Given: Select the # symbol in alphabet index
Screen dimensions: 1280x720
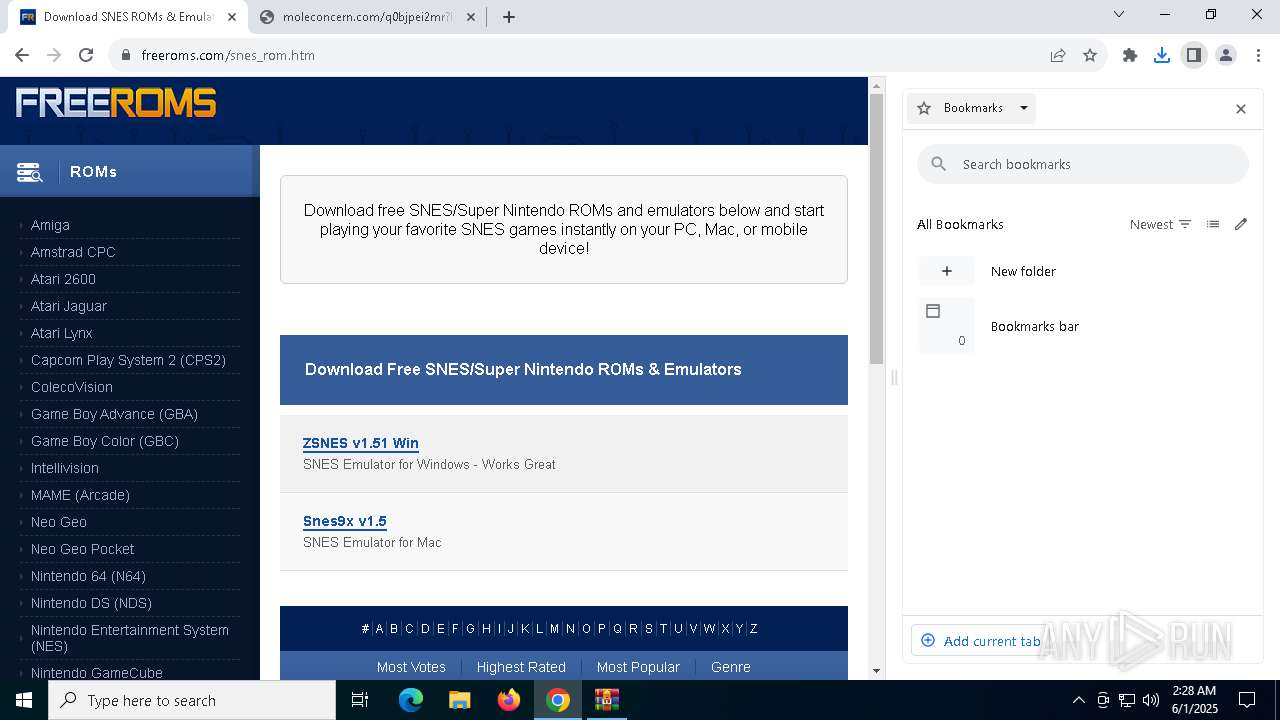Looking at the screenshot, I should (365, 629).
